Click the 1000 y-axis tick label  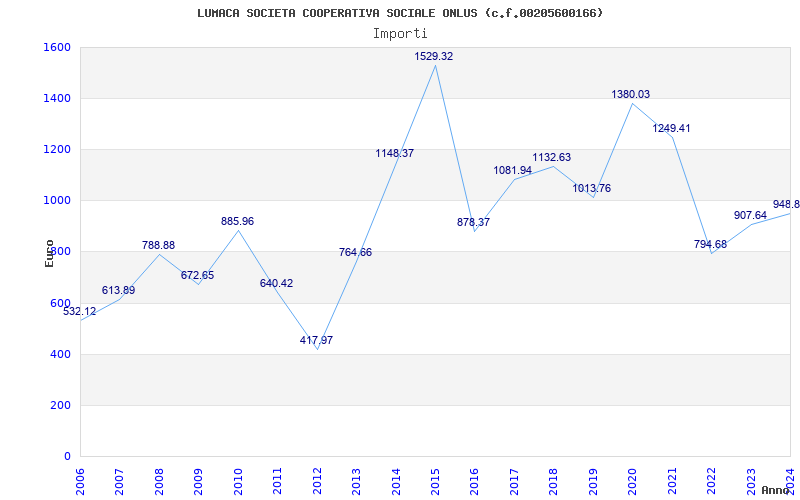click(58, 201)
